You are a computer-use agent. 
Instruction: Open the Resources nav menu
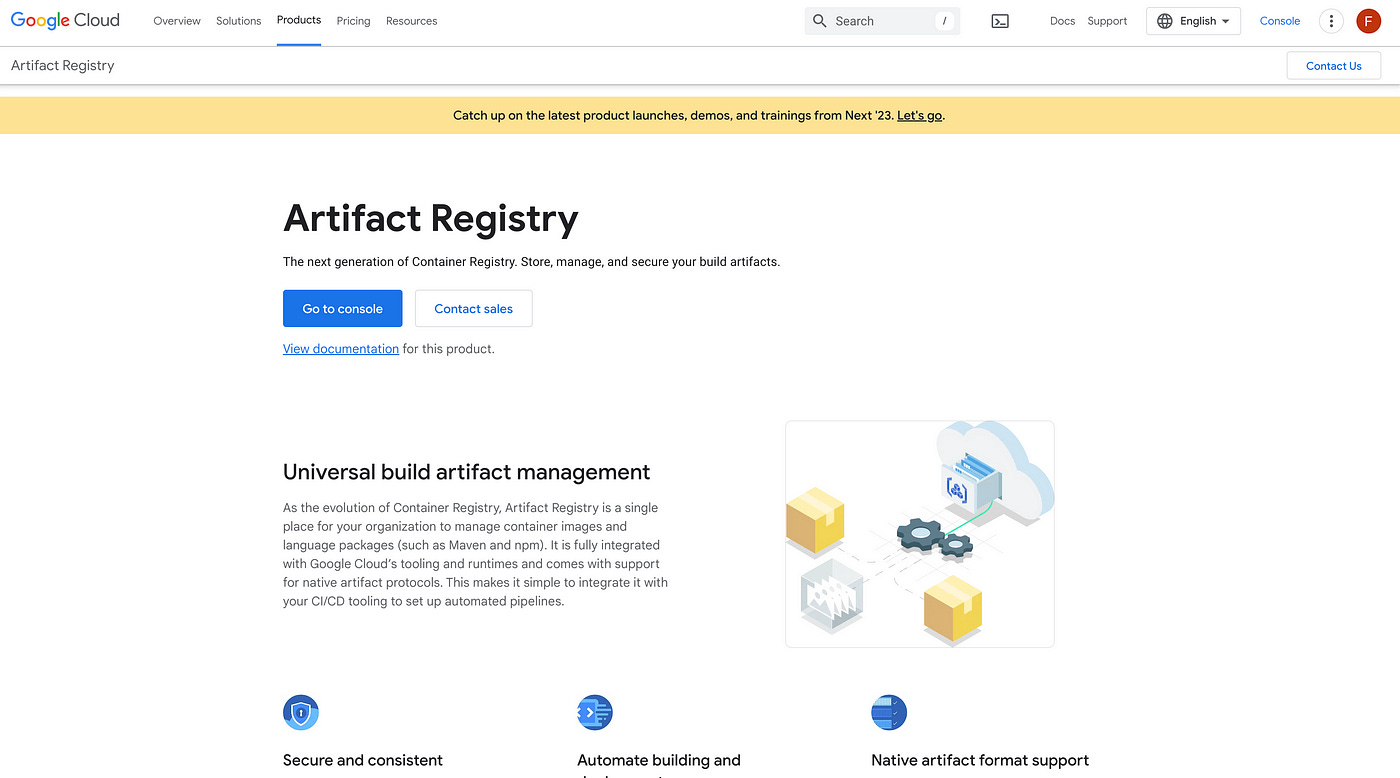(x=412, y=21)
